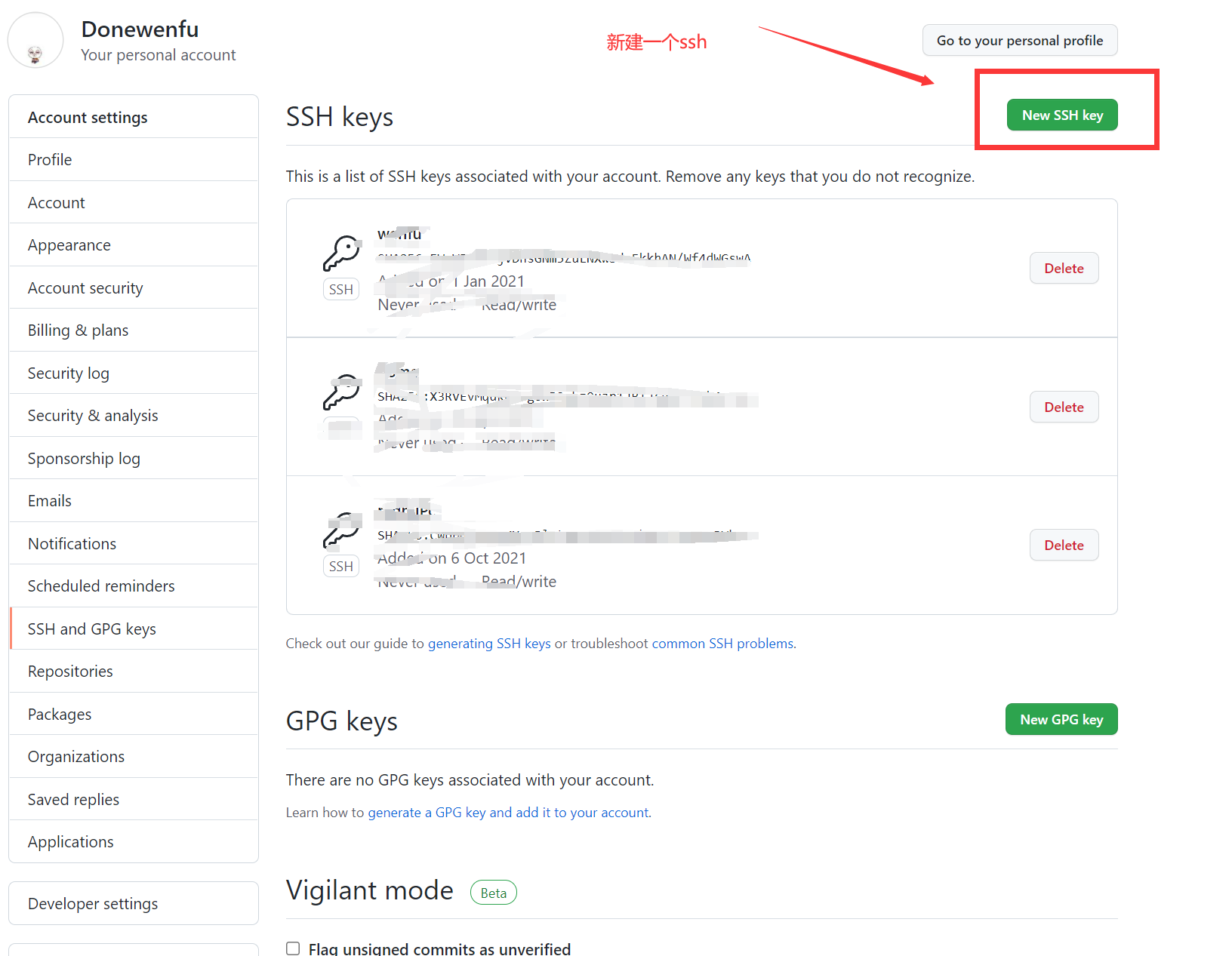Viewport: 1232px width, 956px height.
Task: Click the SSH badge under the Oct 2021 key
Action: click(x=341, y=566)
